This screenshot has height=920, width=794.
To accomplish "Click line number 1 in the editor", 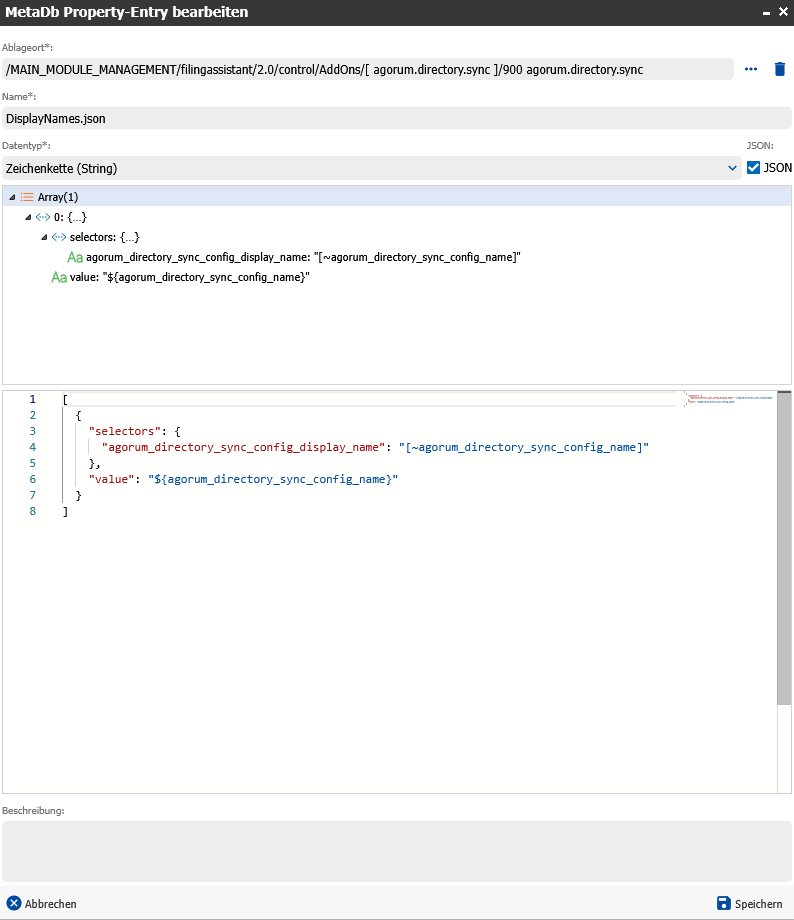I will pyautogui.click(x=32, y=399).
